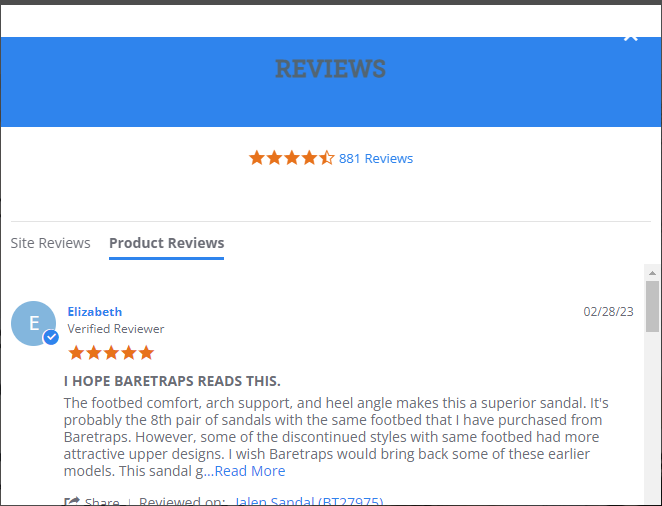The height and width of the screenshot is (506, 662).
Task: Open the Jalen Sandal (BT27975) product link
Action: (309, 501)
